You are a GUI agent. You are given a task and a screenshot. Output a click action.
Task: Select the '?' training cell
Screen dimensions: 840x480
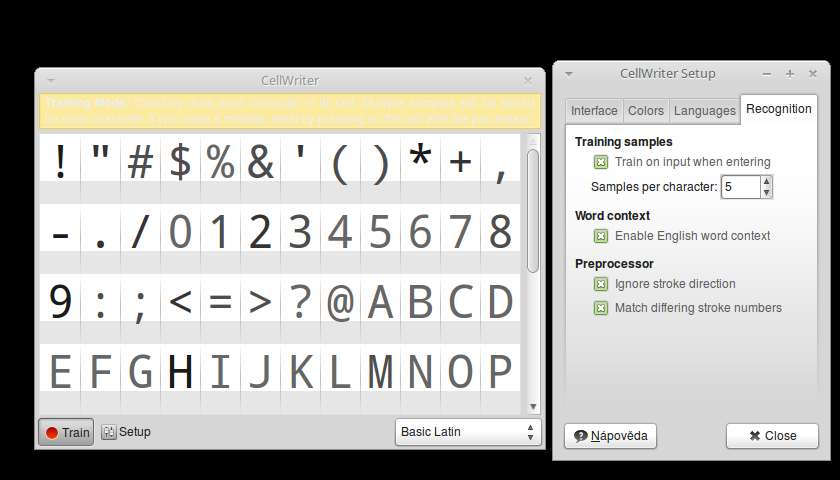tap(301, 307)
